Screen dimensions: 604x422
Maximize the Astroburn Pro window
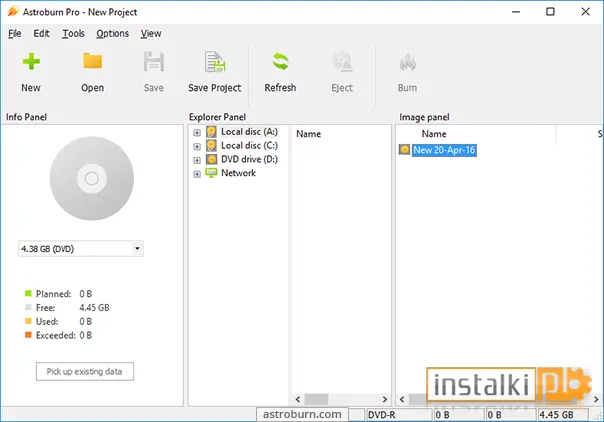[x=550, y=12]
